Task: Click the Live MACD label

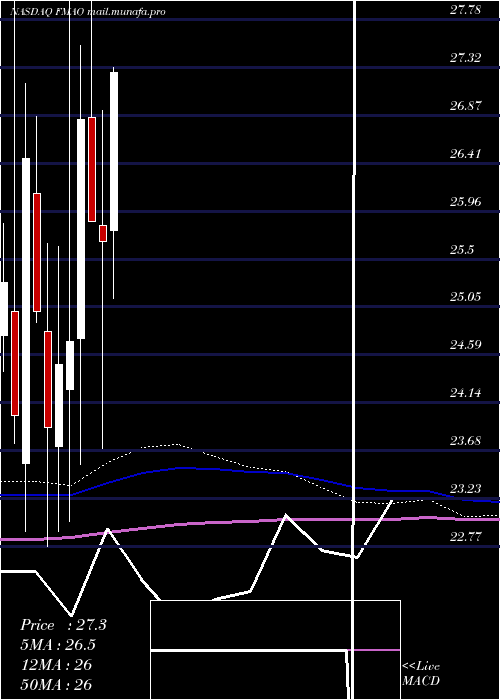Action: pyautogui.click(x=421, y=673)
